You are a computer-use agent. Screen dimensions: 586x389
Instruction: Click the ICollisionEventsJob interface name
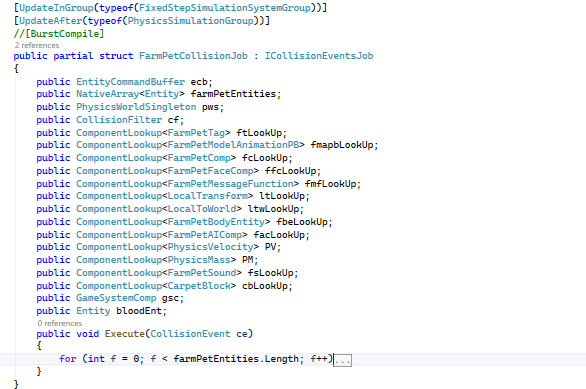pos(319,56)
